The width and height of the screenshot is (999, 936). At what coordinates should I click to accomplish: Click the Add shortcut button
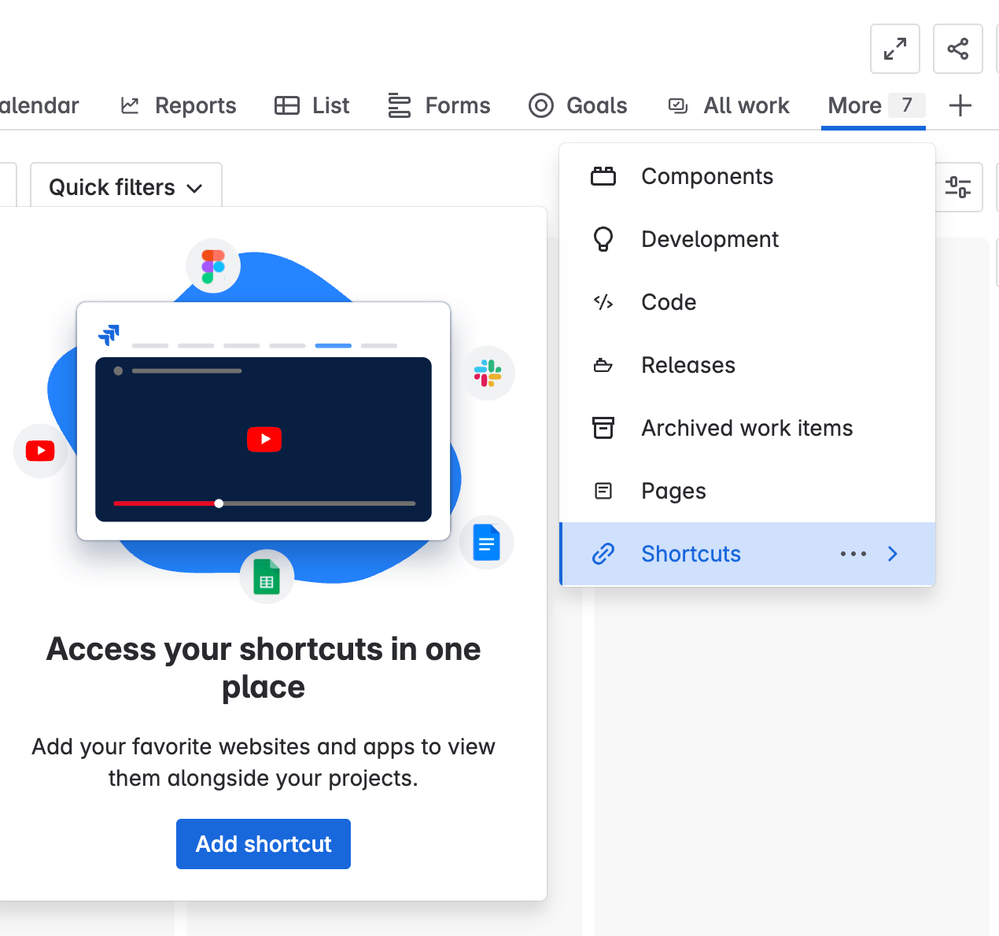tap(263, 844)
